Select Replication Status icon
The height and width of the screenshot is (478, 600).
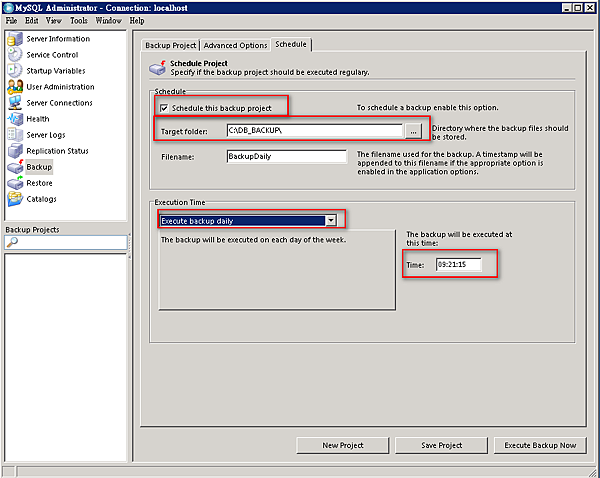pyautogui.click(x=15, y=151)
